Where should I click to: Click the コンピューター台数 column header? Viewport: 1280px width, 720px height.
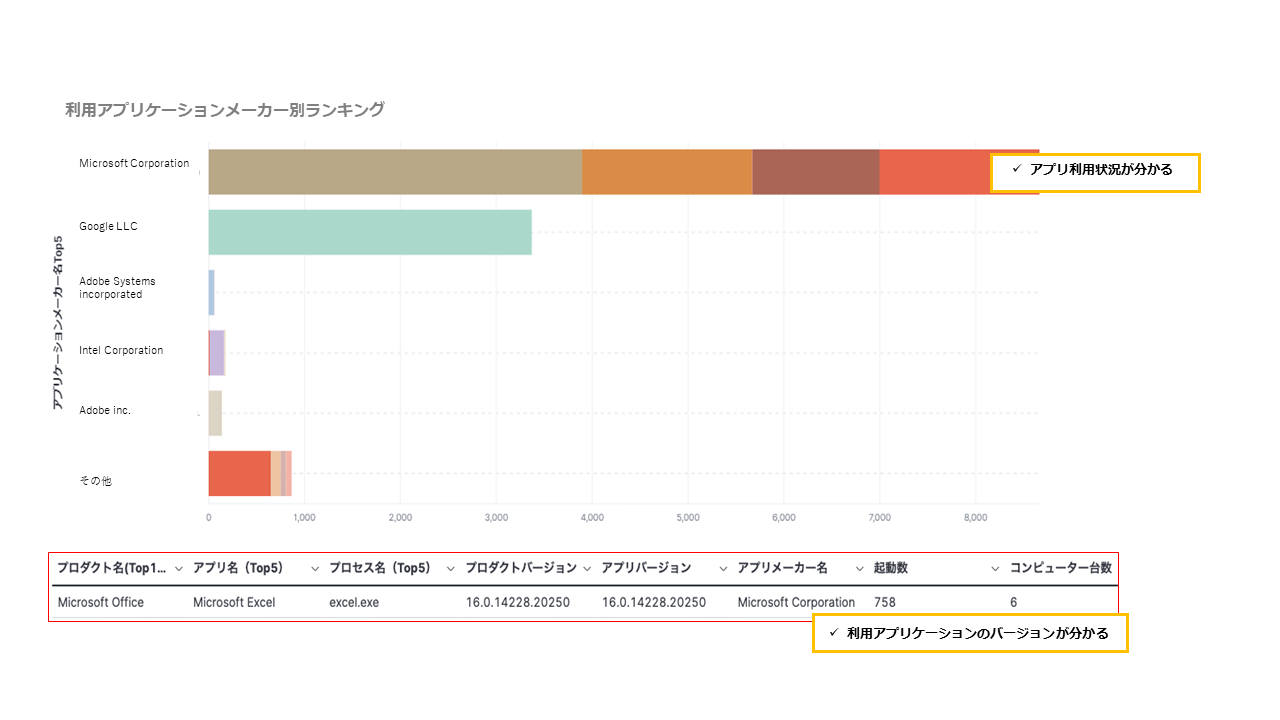pyautogui.click(x=1060, y=568)
